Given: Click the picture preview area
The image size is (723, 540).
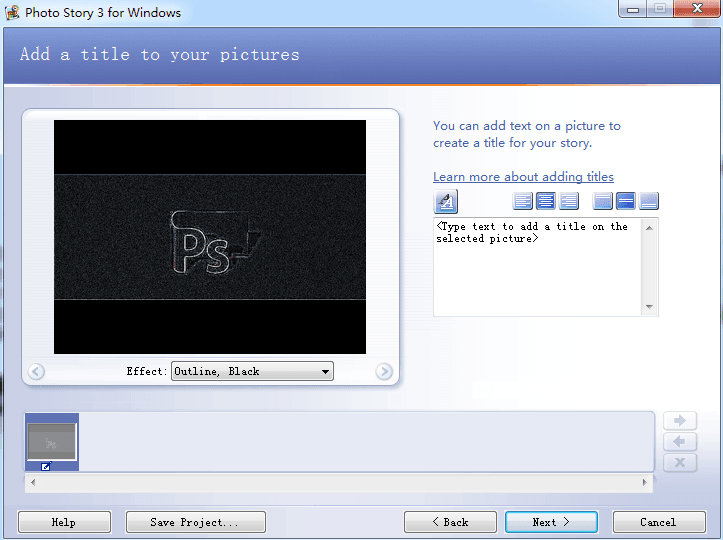Looking at the screenshot, I should 210,237.
